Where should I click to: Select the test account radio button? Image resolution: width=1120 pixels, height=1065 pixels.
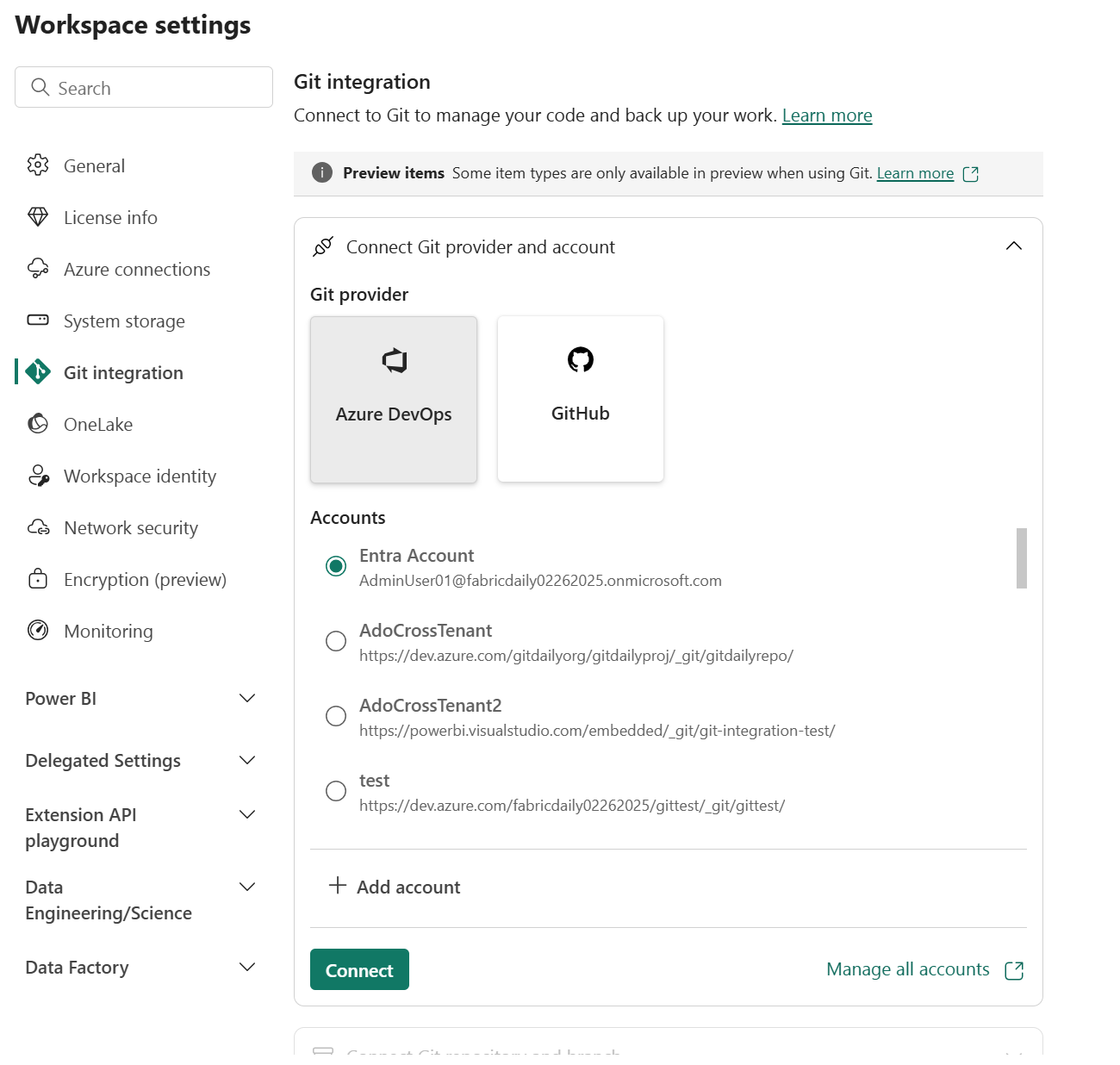click(336, 791)
